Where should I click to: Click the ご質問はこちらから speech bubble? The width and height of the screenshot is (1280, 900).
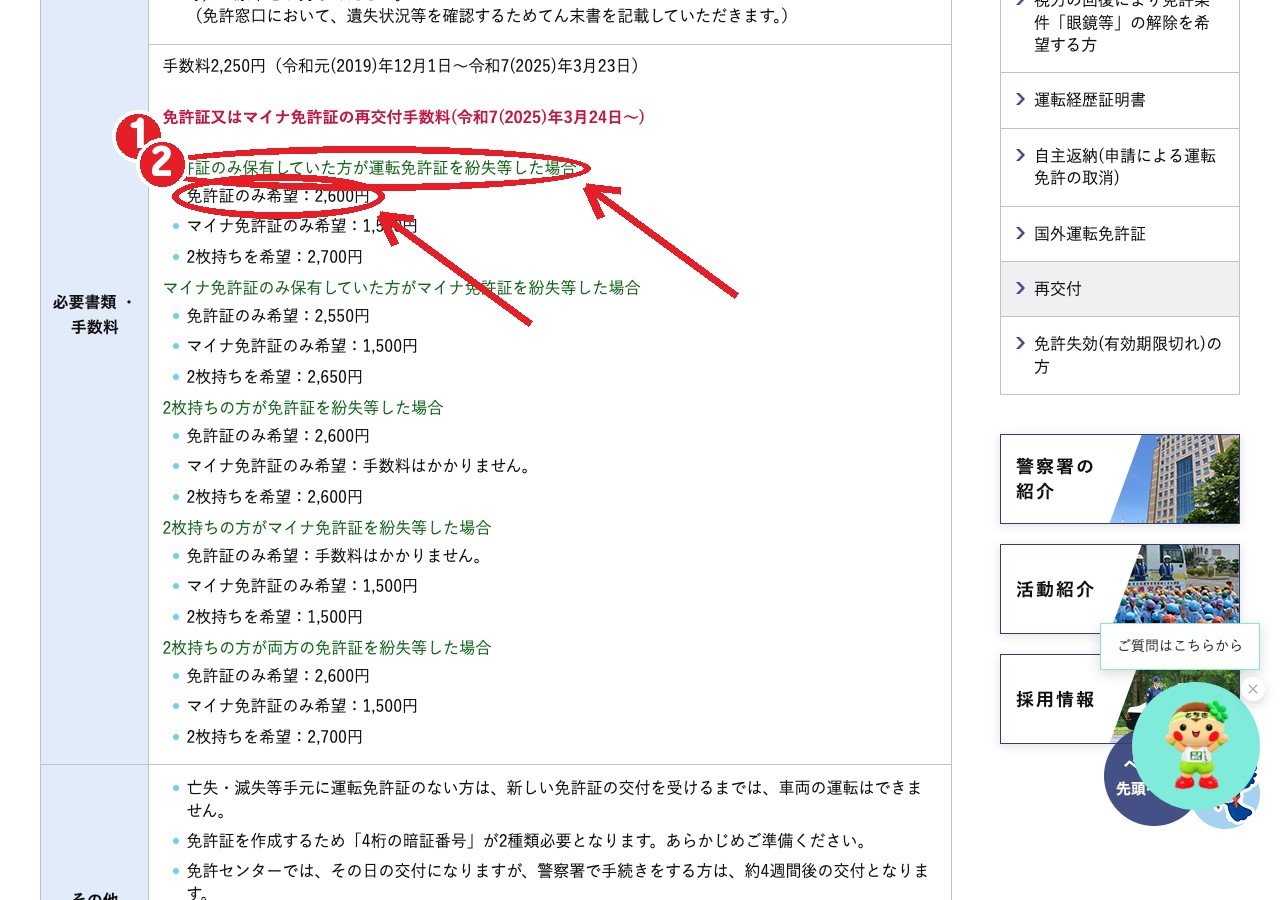pos(1180,646)
